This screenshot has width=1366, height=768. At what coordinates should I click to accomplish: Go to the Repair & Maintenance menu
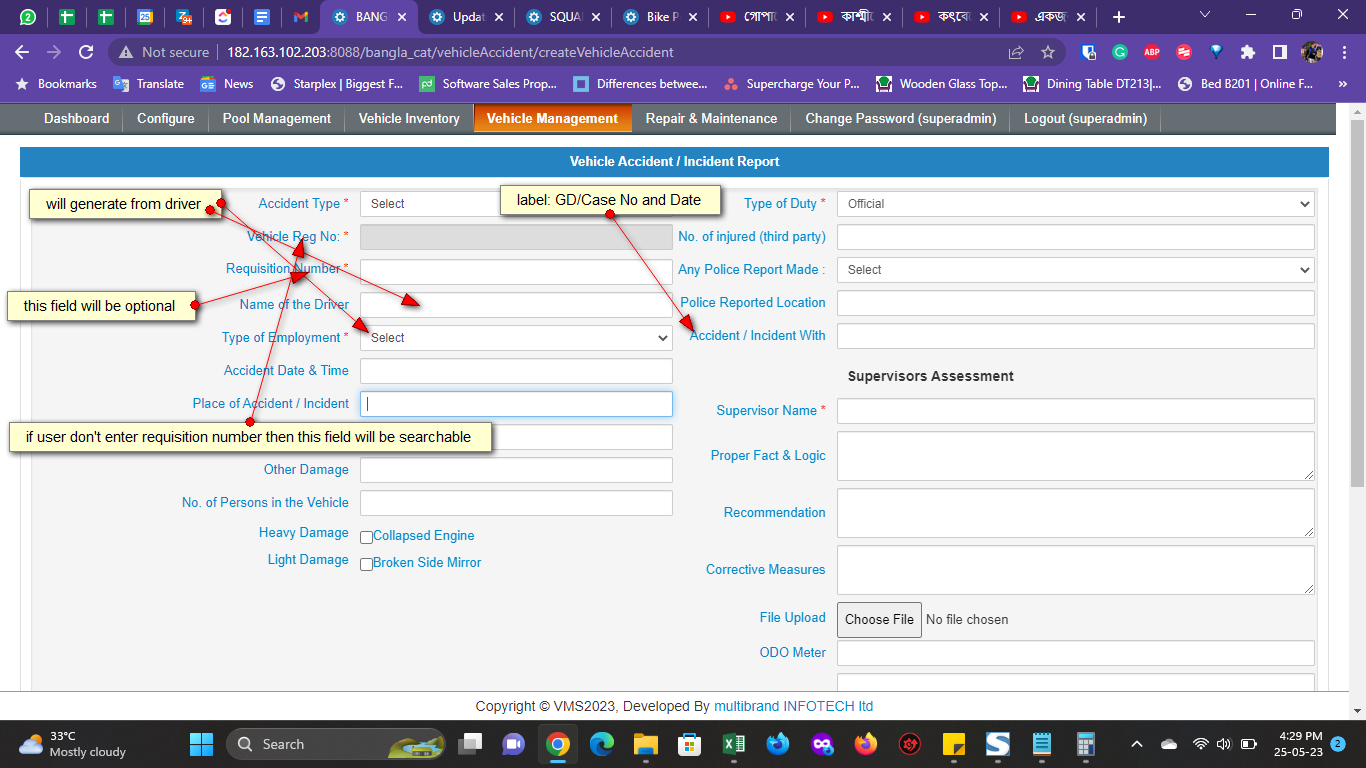711,118
